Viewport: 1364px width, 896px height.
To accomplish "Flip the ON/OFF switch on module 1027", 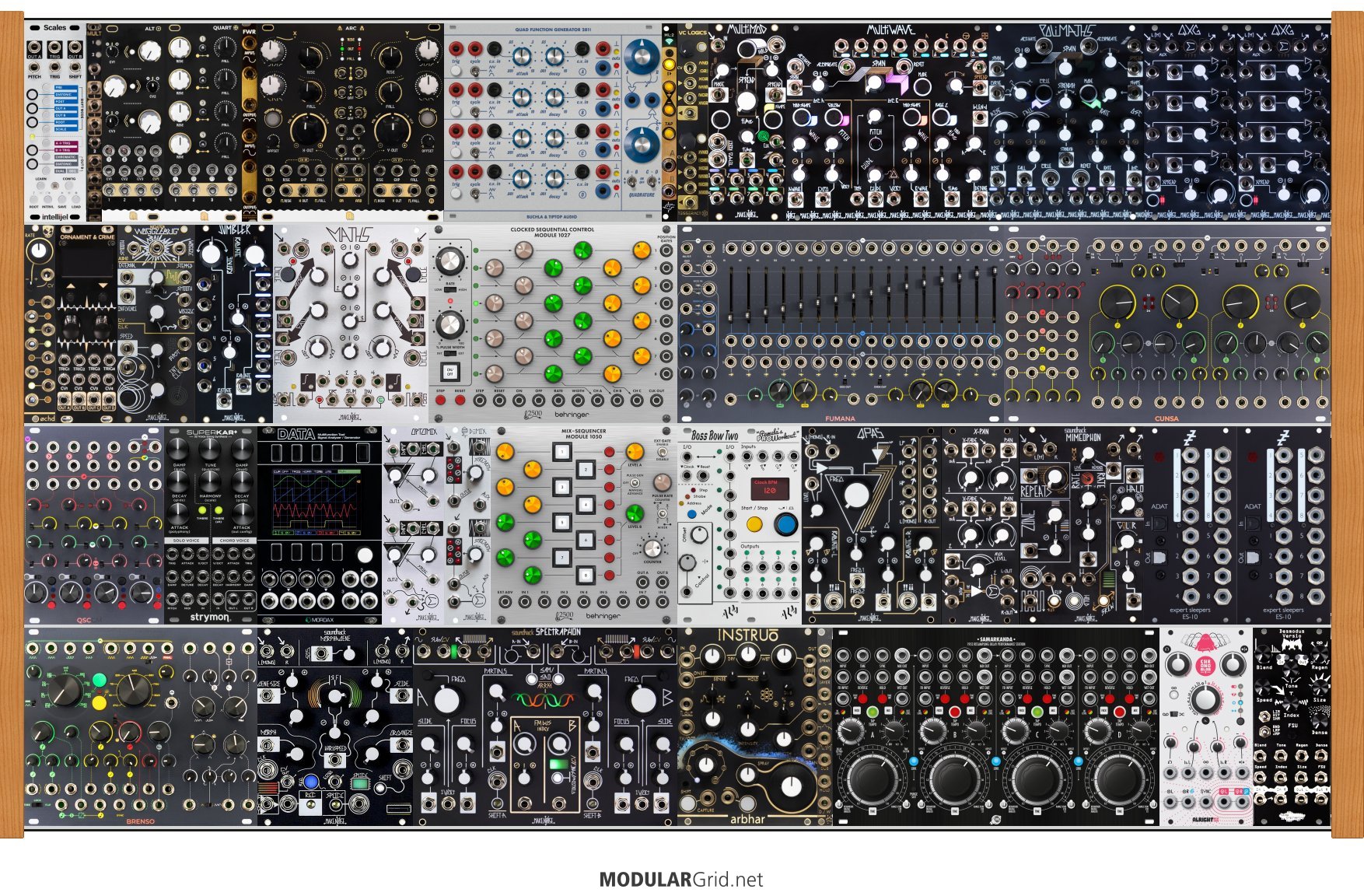I will point(449,373).
